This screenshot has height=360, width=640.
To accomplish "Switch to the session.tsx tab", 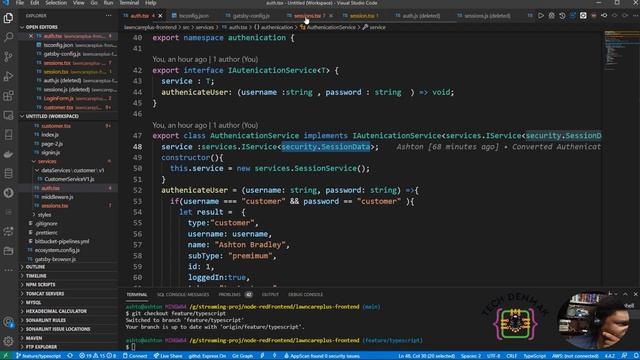I will (362, 16).
